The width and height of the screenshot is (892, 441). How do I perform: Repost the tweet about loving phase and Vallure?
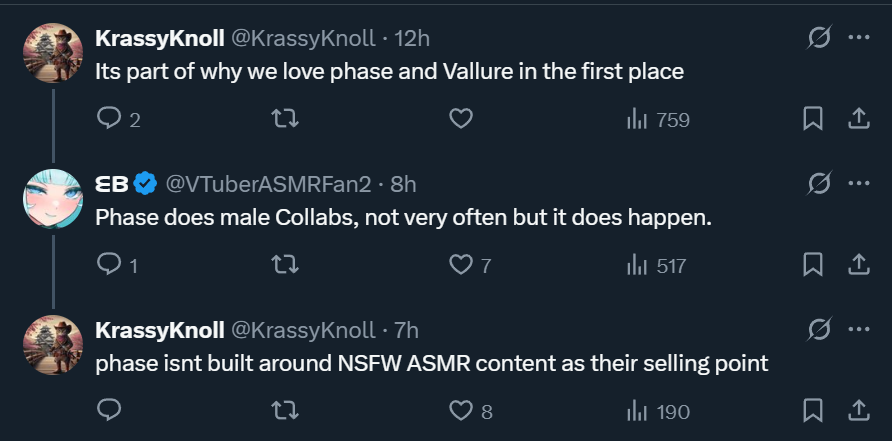click(x=285, y=119)
